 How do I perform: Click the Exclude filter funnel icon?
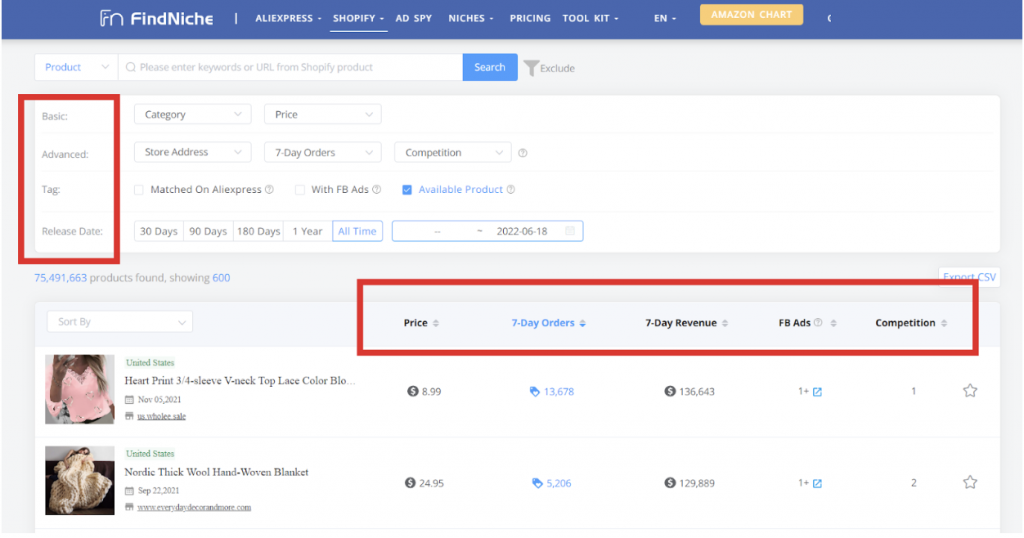click(531, 68)
